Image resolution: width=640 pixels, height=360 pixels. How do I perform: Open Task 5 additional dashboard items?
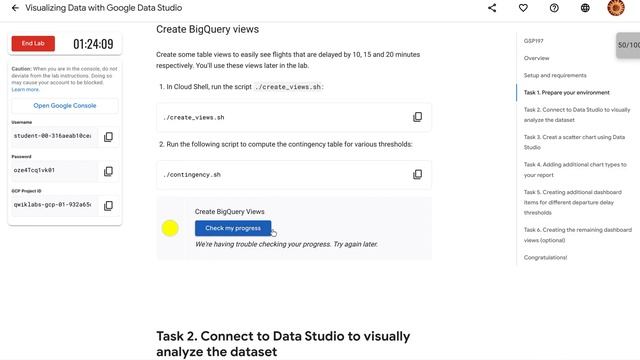573,202
